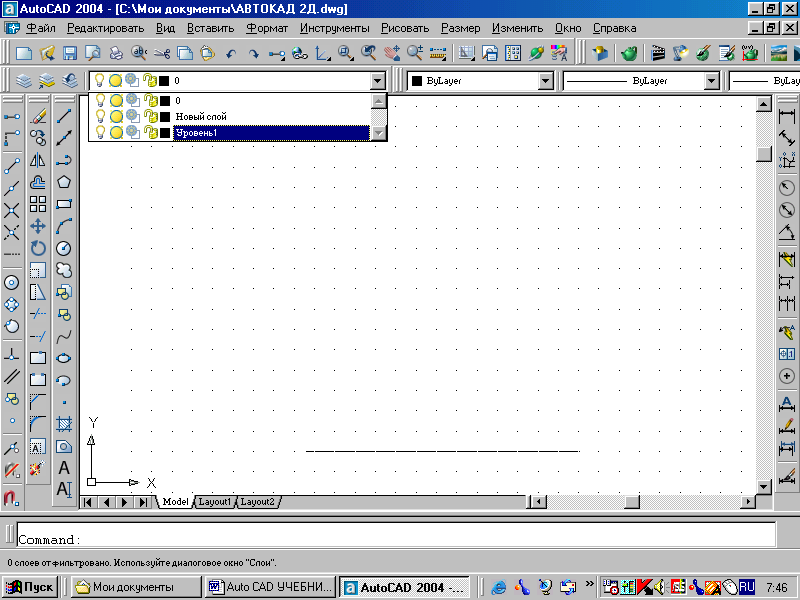Toggle viewport freeze for Уровень1

point(133,132)
